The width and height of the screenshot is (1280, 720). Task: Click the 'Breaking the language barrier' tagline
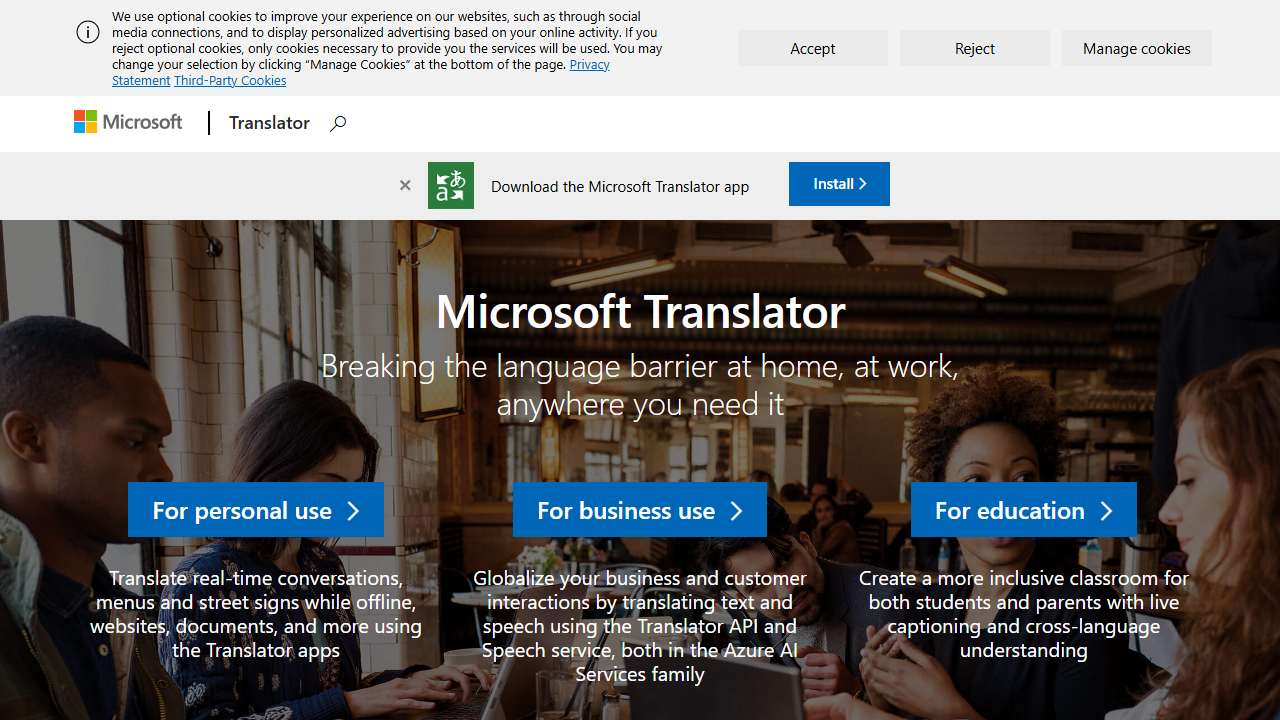(640, 385)
